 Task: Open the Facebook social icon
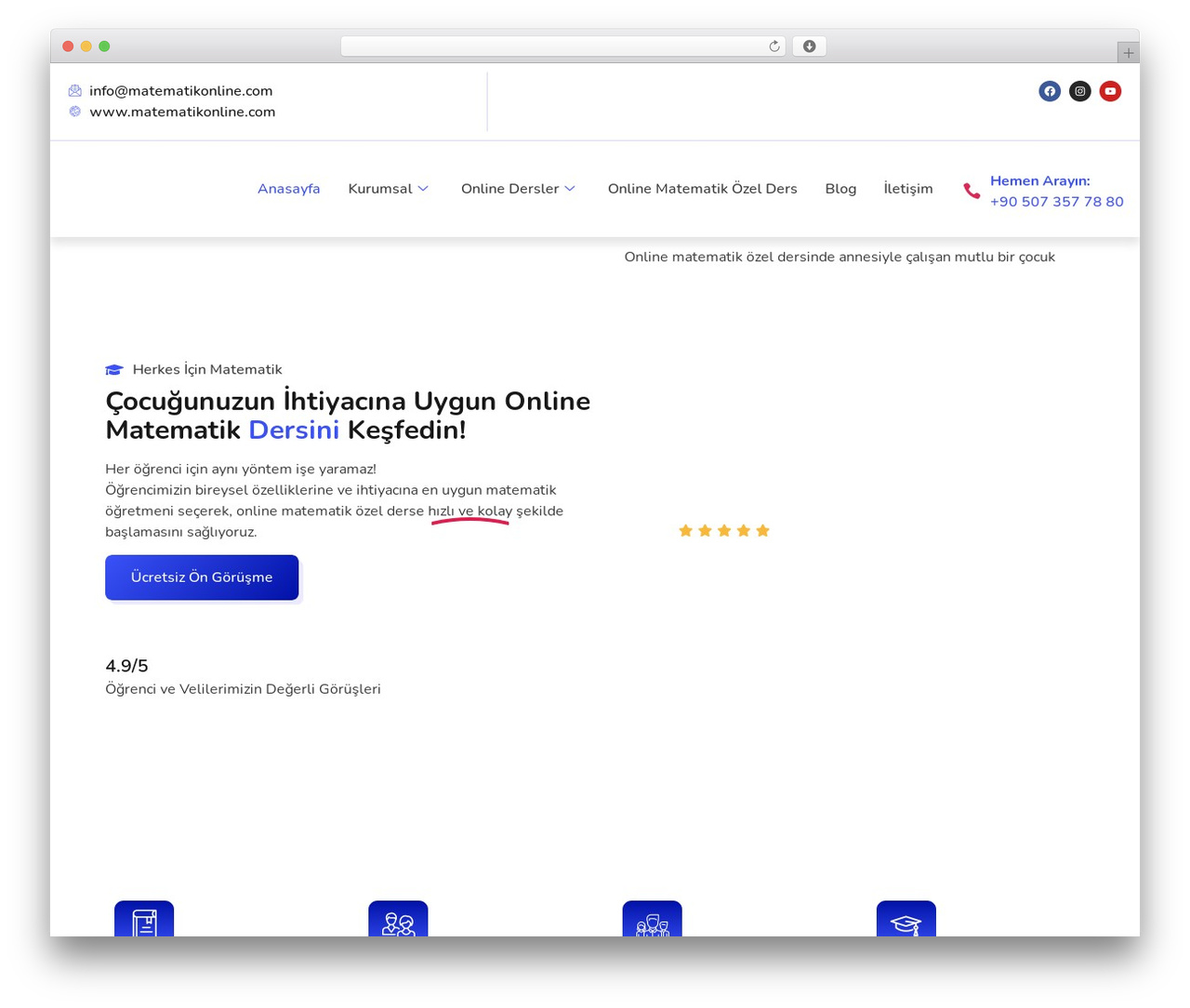(x=1050, y=91)
